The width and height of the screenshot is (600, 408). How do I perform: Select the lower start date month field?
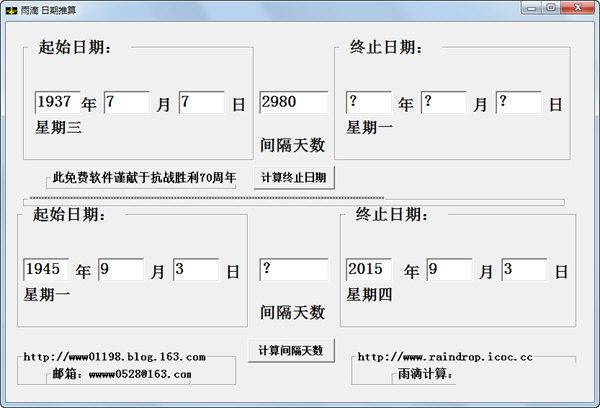click(x=120, y=269)
